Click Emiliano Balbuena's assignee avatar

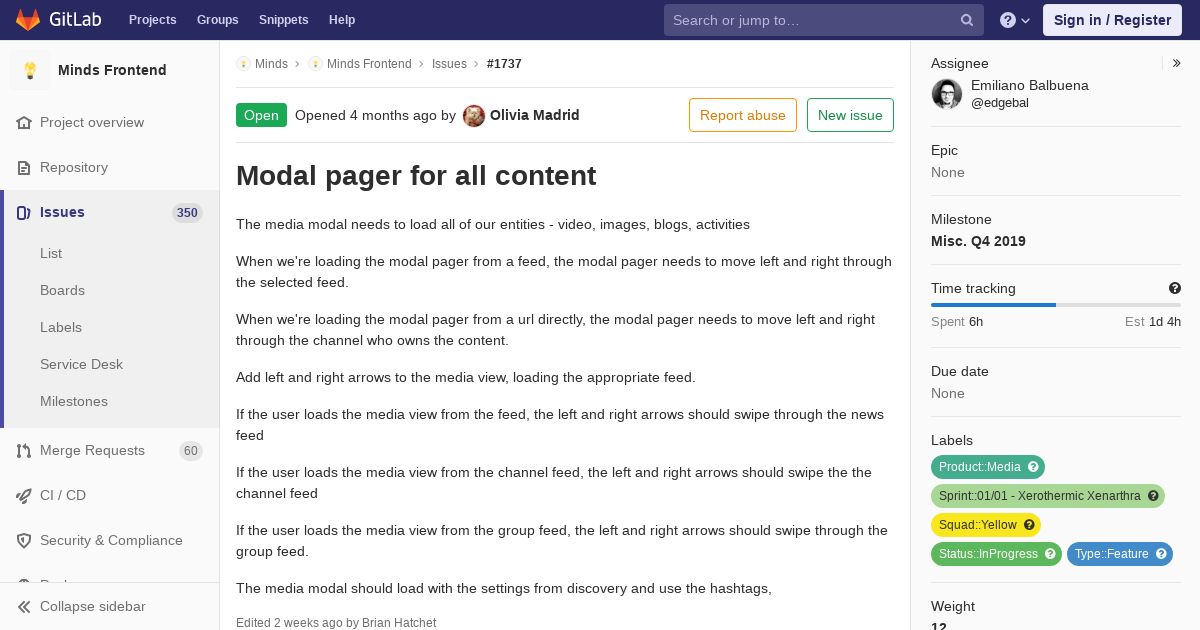[x=947, y=94]
